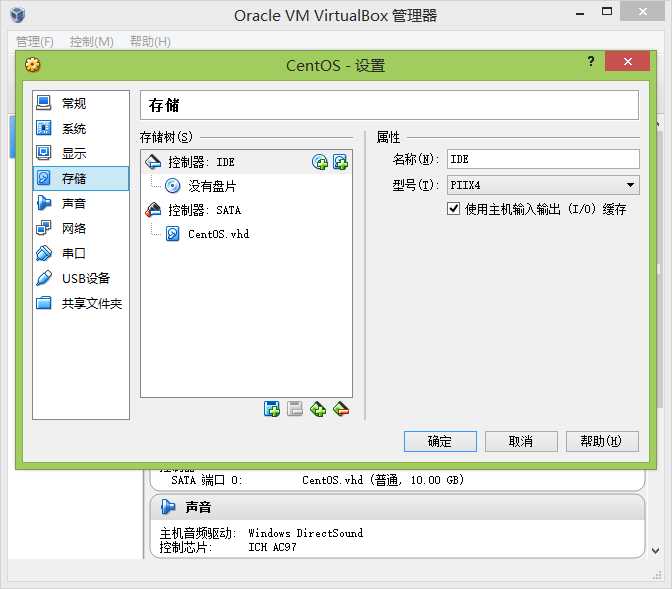
Task: Open the 显示 (Display) settings category
Action: tap(81, 153)
